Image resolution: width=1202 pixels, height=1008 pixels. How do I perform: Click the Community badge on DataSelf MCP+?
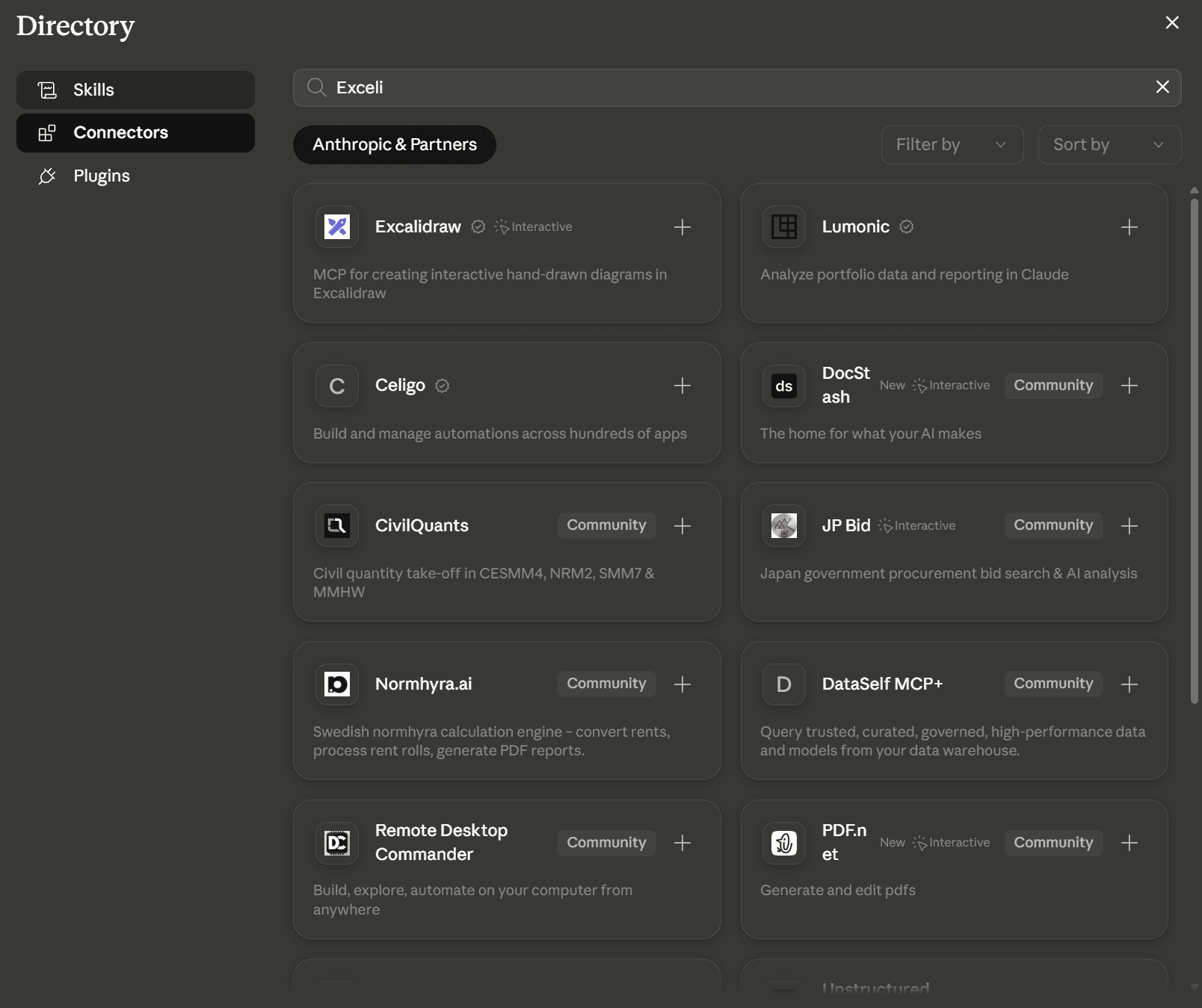1053,684
